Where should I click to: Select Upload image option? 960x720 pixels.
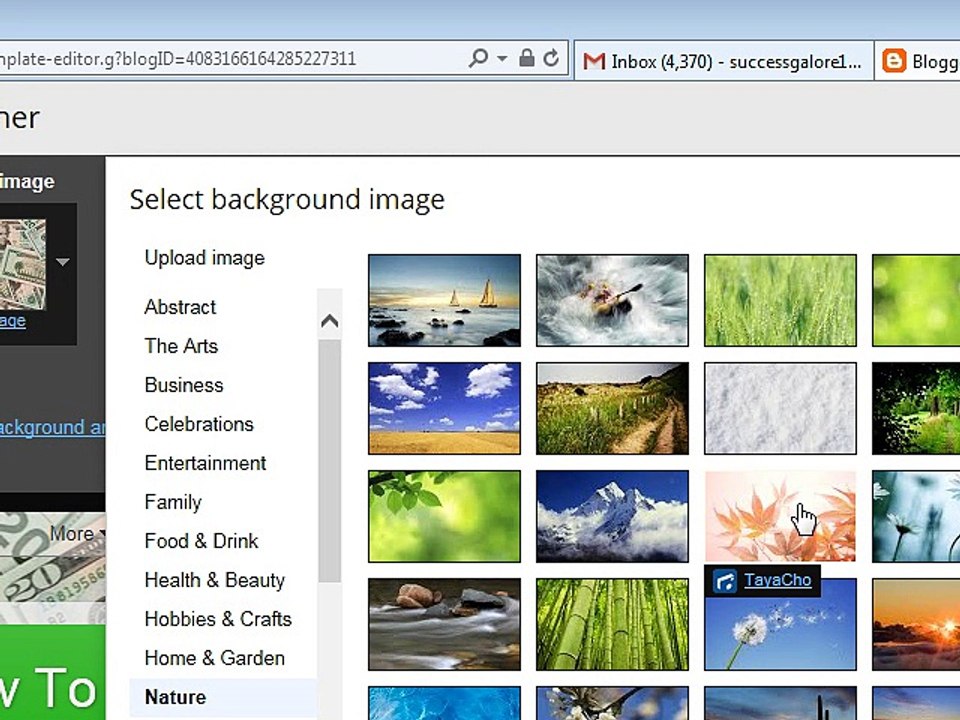204,258
